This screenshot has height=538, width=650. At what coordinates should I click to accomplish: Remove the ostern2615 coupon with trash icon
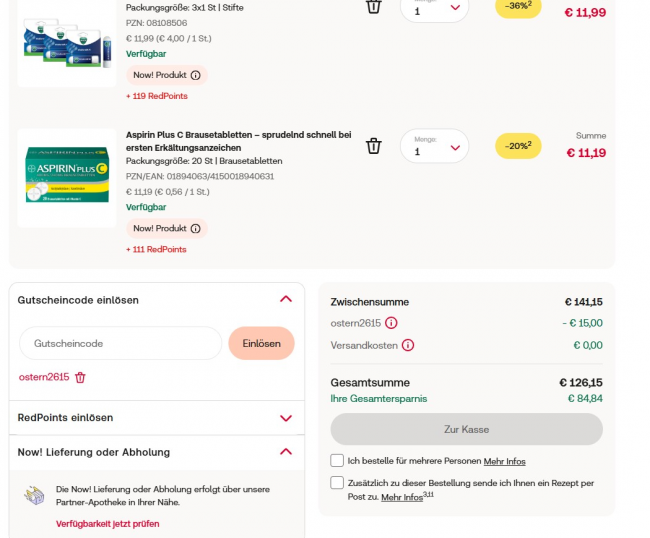click(x=81, y=377)
